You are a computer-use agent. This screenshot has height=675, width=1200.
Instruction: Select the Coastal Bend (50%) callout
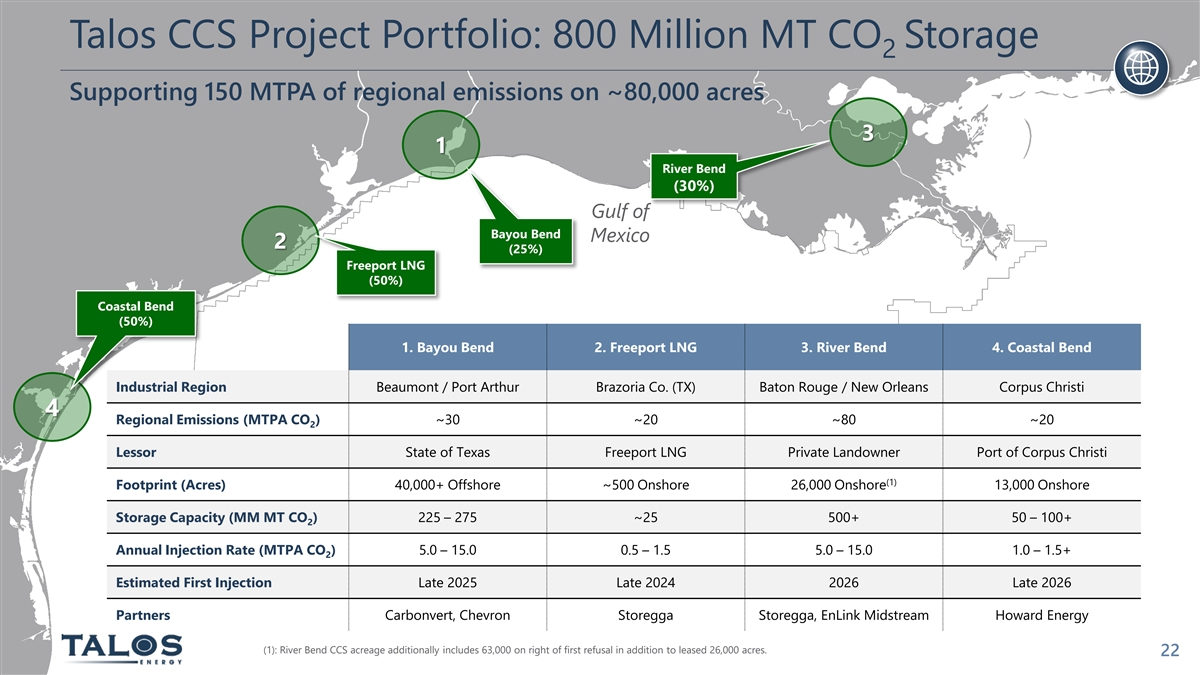pos(135,314)
